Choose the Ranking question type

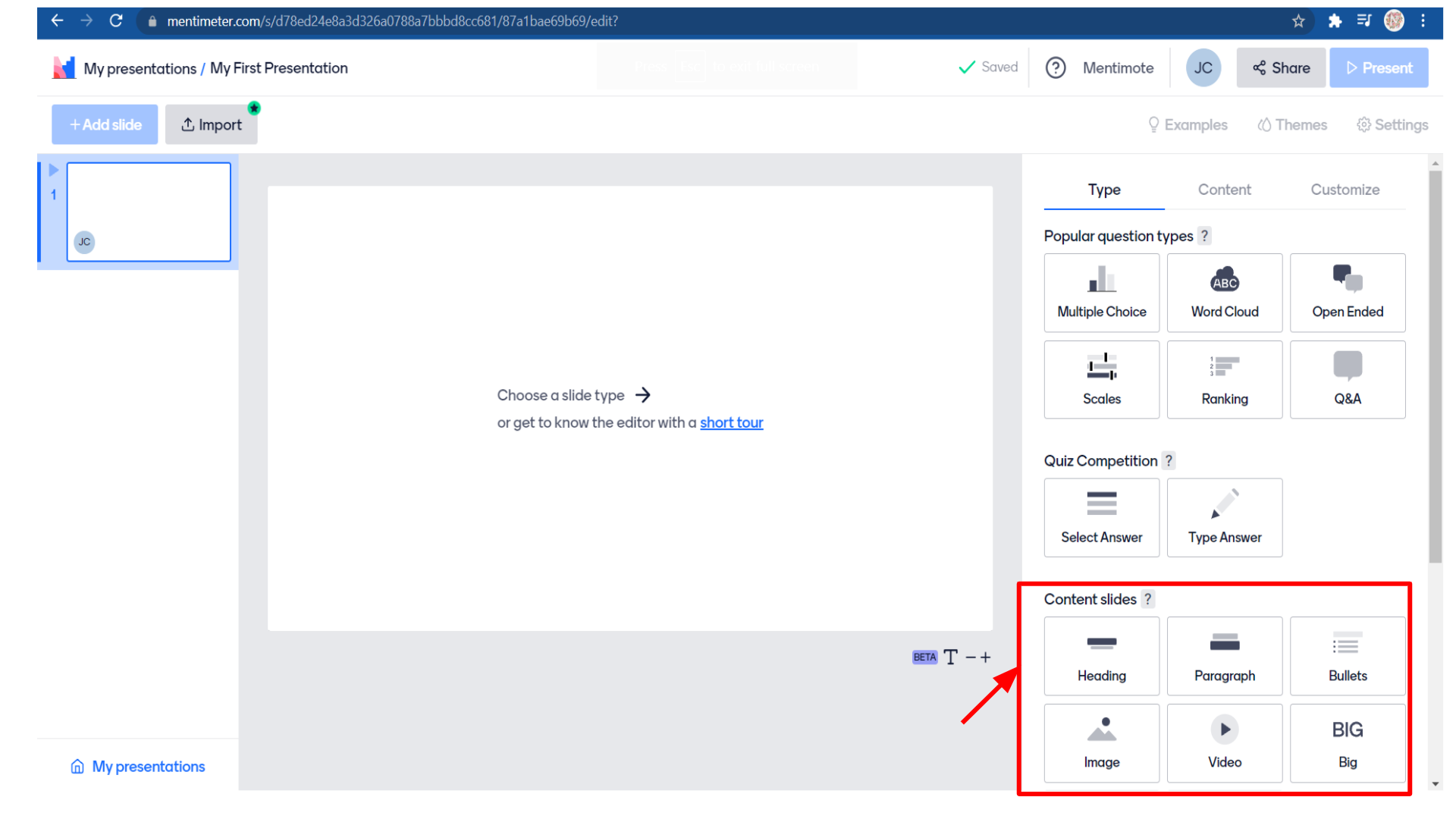coord(1224,379)
